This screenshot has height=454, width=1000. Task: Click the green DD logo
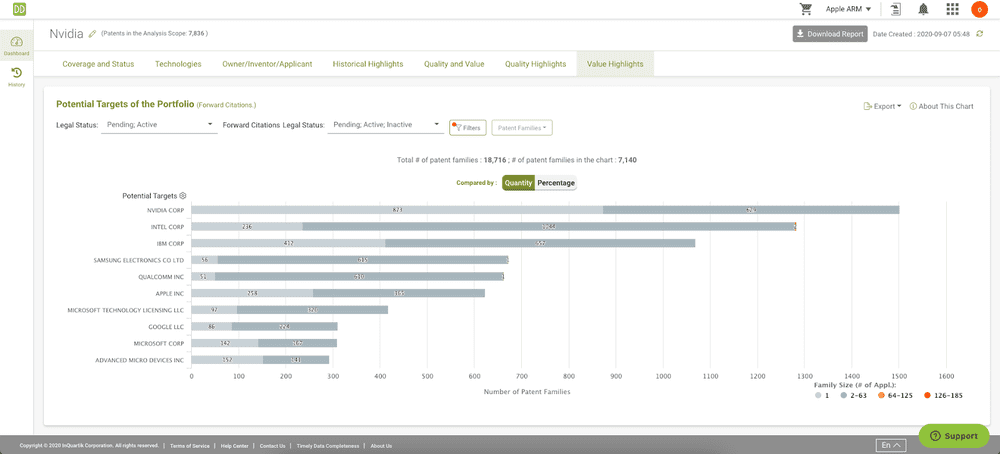pos(18,9)
